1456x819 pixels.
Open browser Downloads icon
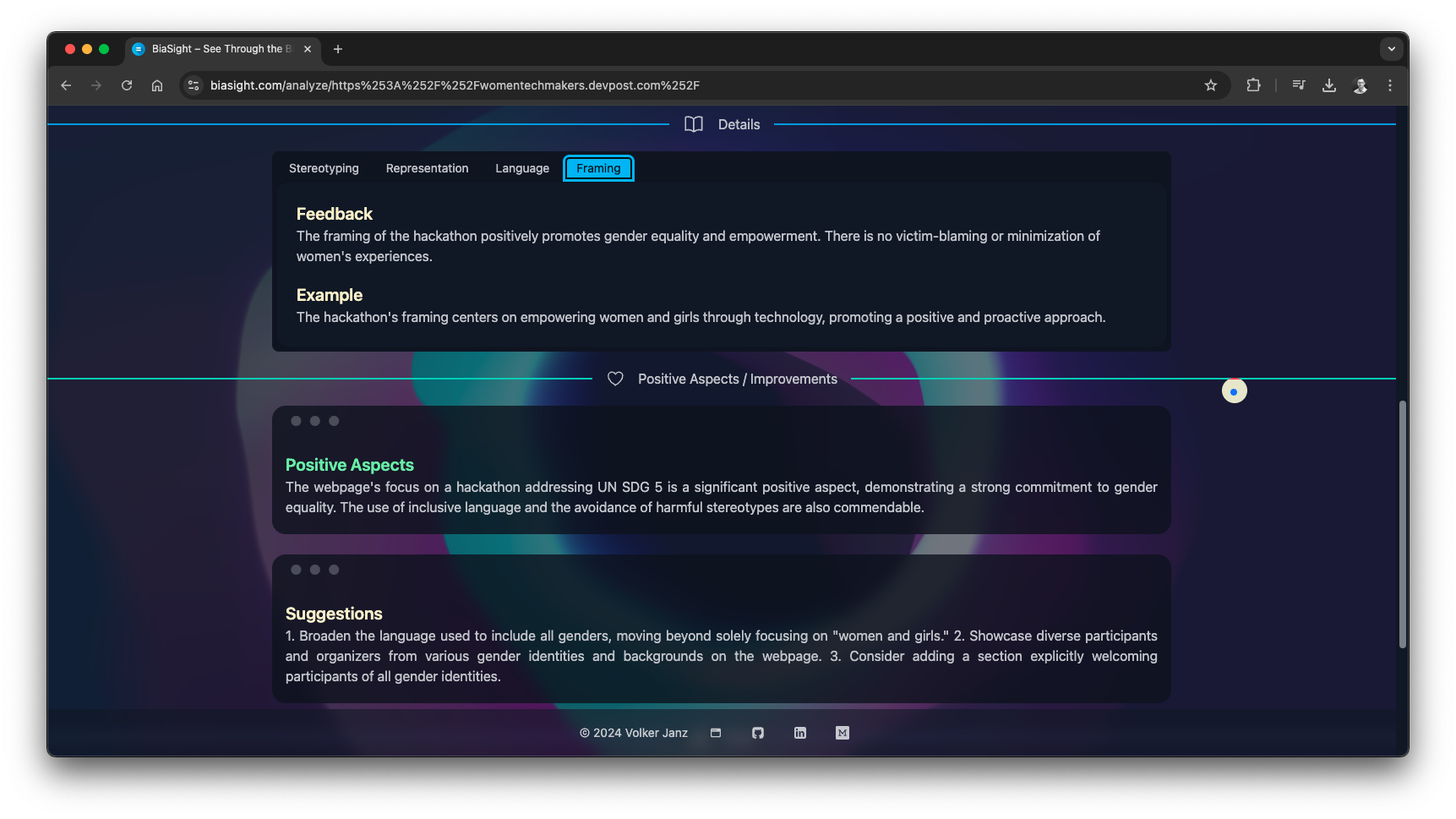[x=1328, y=85]
